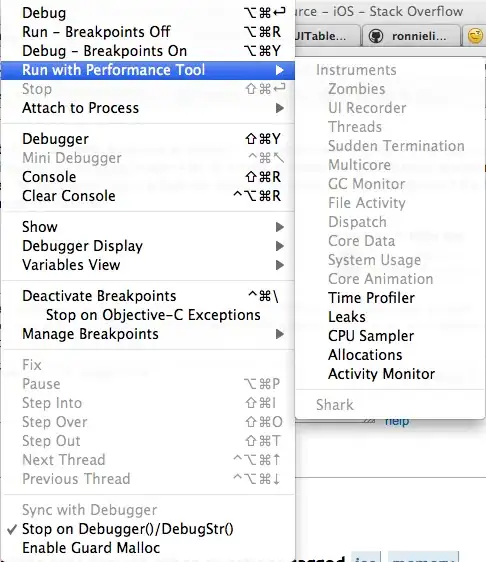
Task: Click the help link below the submenu
Action: click(x=397, y=422)
